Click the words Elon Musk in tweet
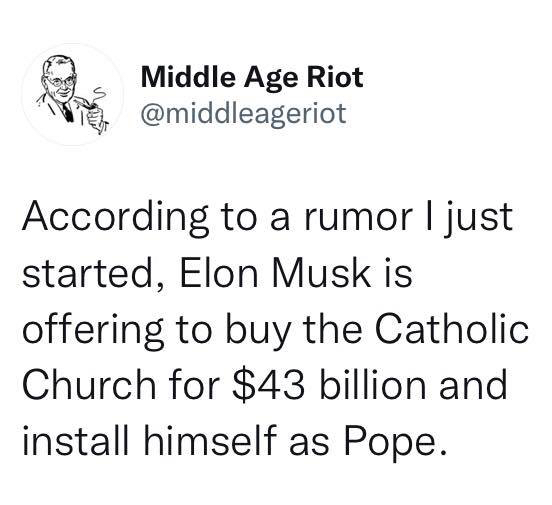This screenshot has width=552, height=505. 275,273
